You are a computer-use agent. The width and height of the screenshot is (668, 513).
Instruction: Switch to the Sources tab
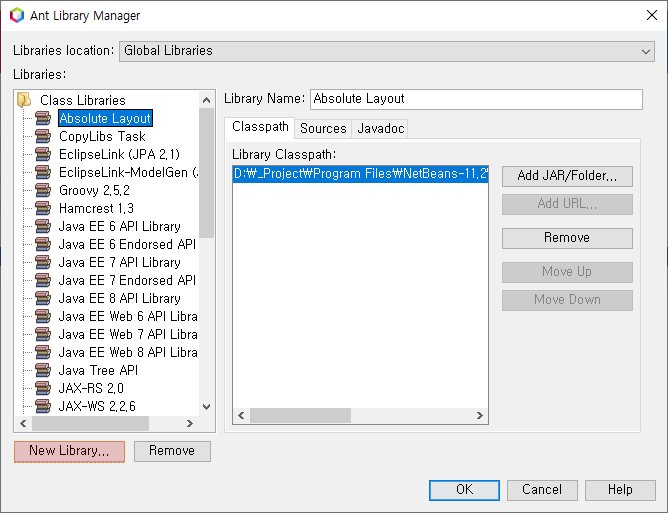(x=323, y=129)
